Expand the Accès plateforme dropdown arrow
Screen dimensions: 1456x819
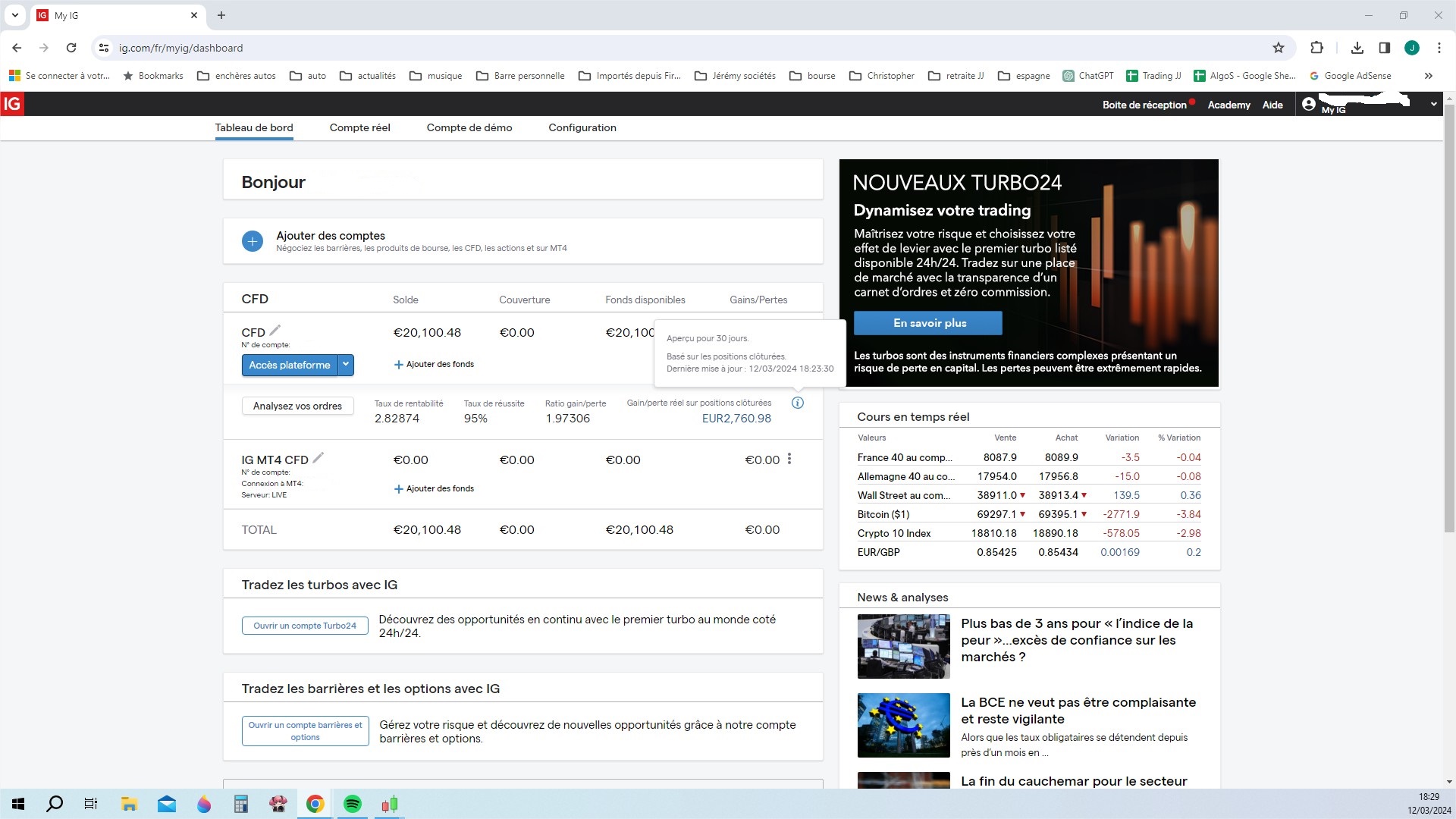point(346,365)
